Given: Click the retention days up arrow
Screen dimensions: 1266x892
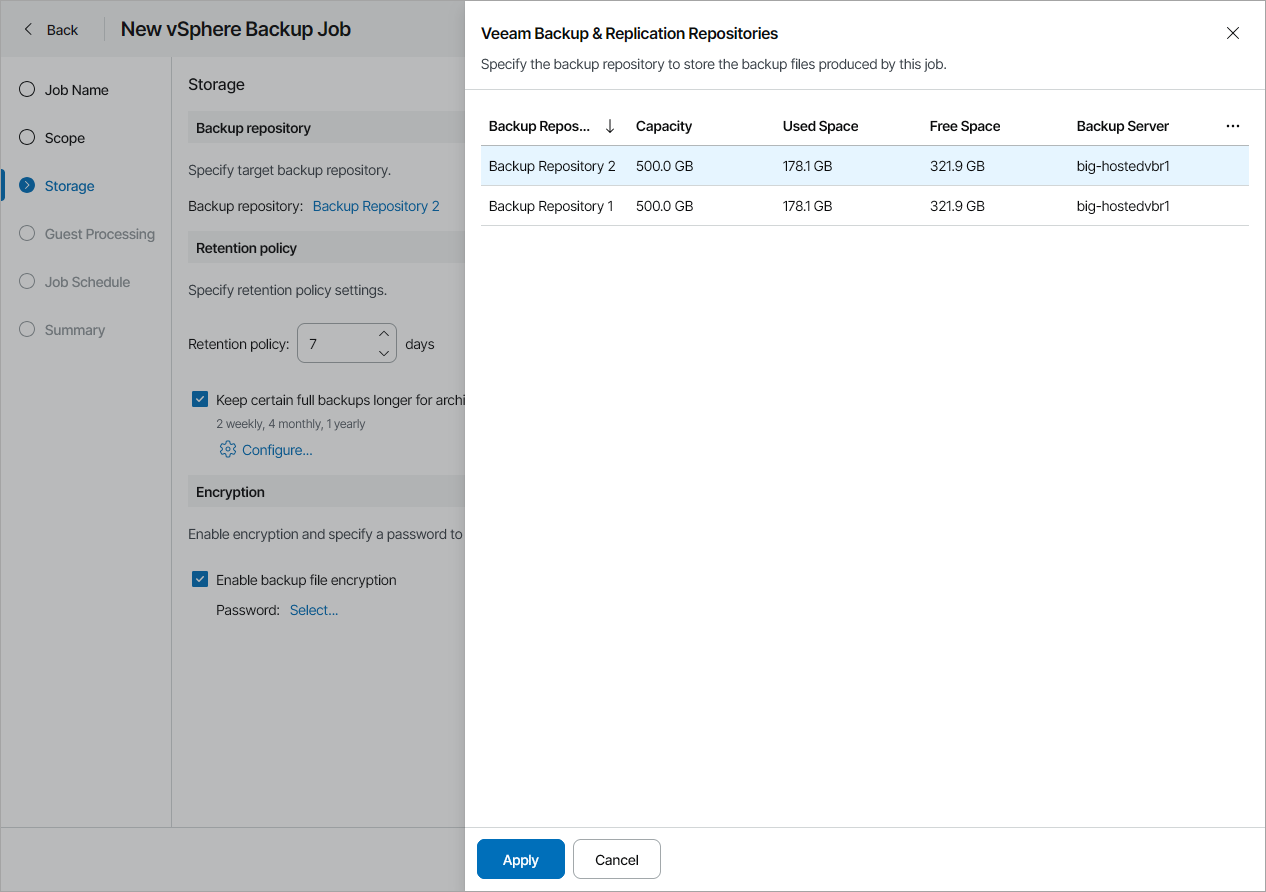Looking at the screenshot, I should pyautogui.click(x=383, y=333).
